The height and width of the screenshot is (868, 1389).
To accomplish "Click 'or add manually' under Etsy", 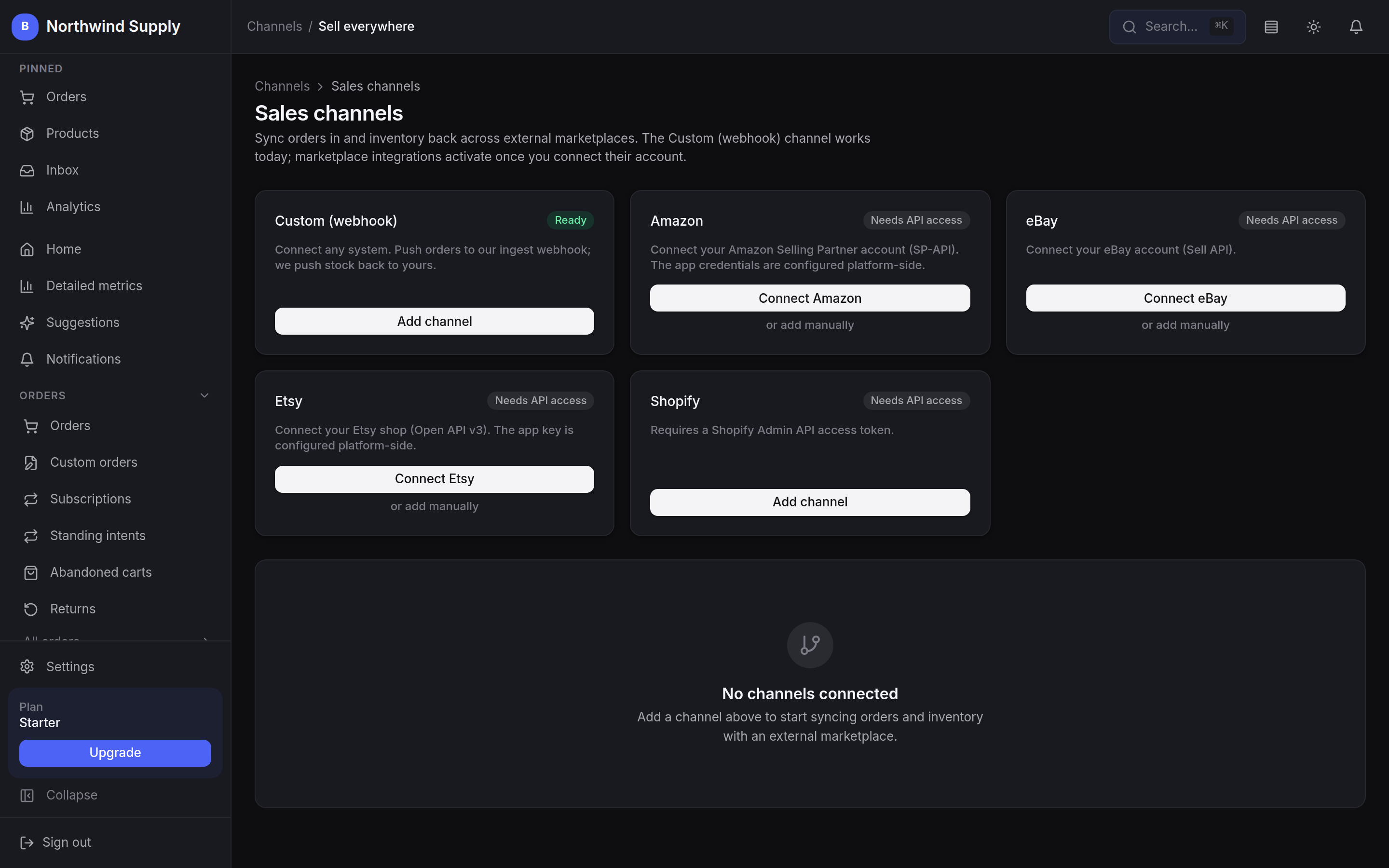I will (x=435, y=507).
